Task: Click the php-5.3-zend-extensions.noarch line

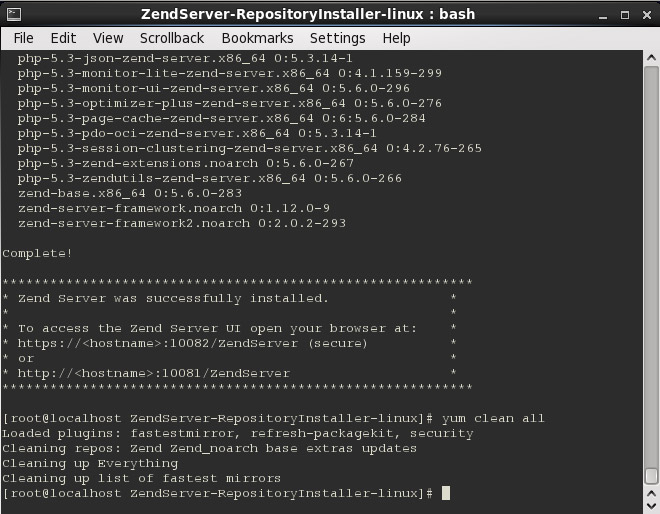Action: (x=186, y=163)
